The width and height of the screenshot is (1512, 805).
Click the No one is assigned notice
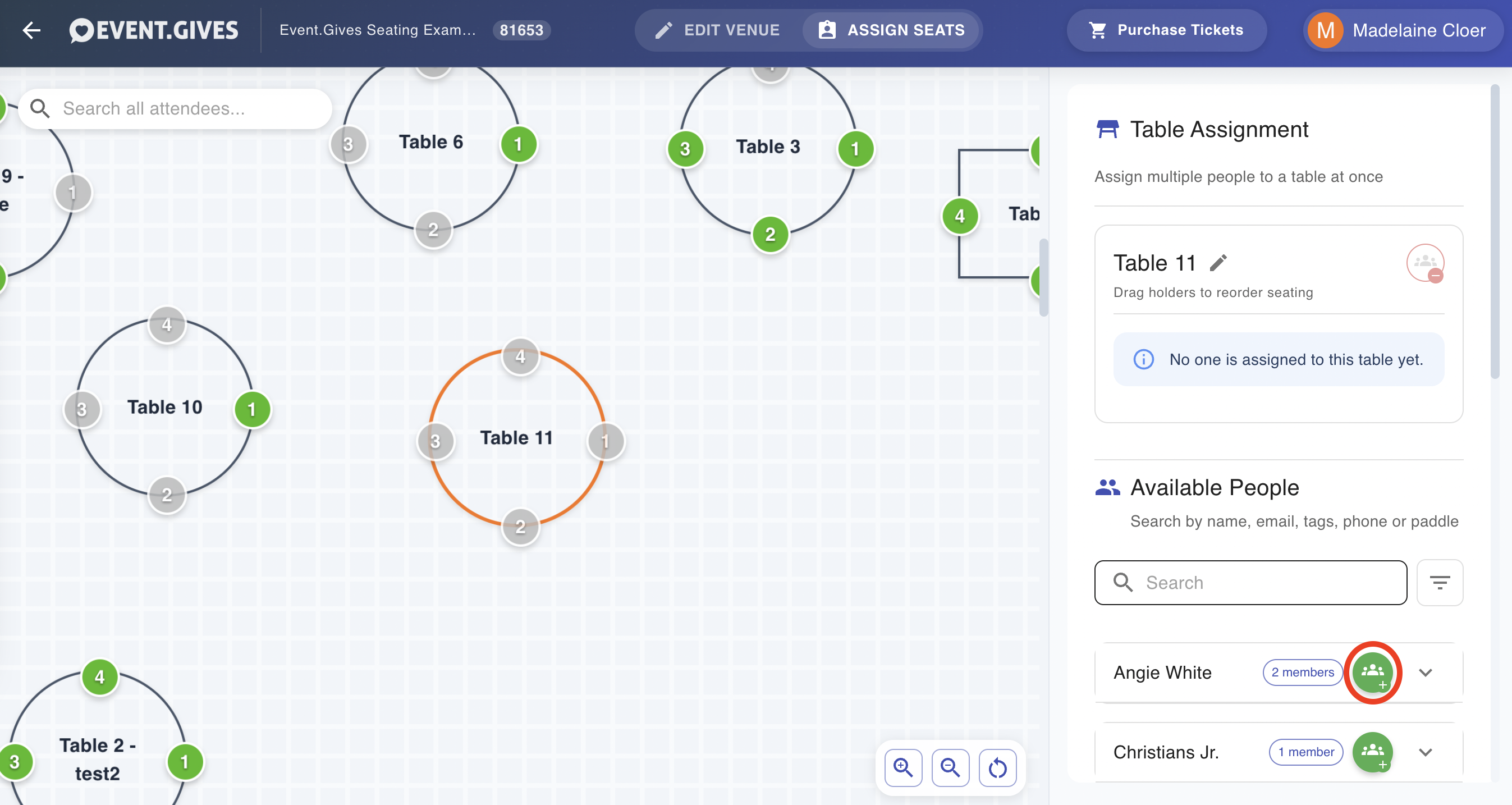(1279, 359)
